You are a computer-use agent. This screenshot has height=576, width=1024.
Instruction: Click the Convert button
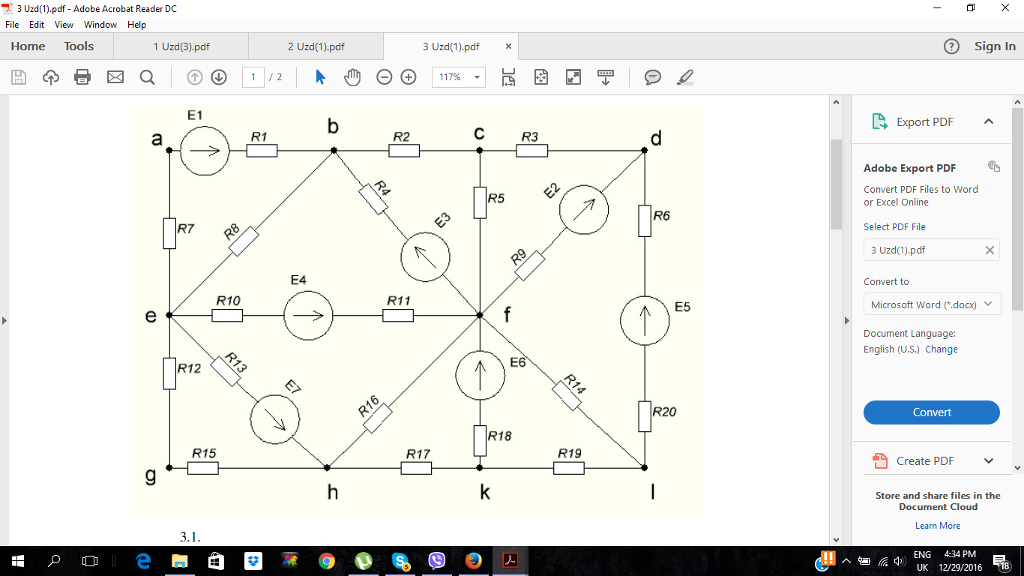[x=931, y=412]
